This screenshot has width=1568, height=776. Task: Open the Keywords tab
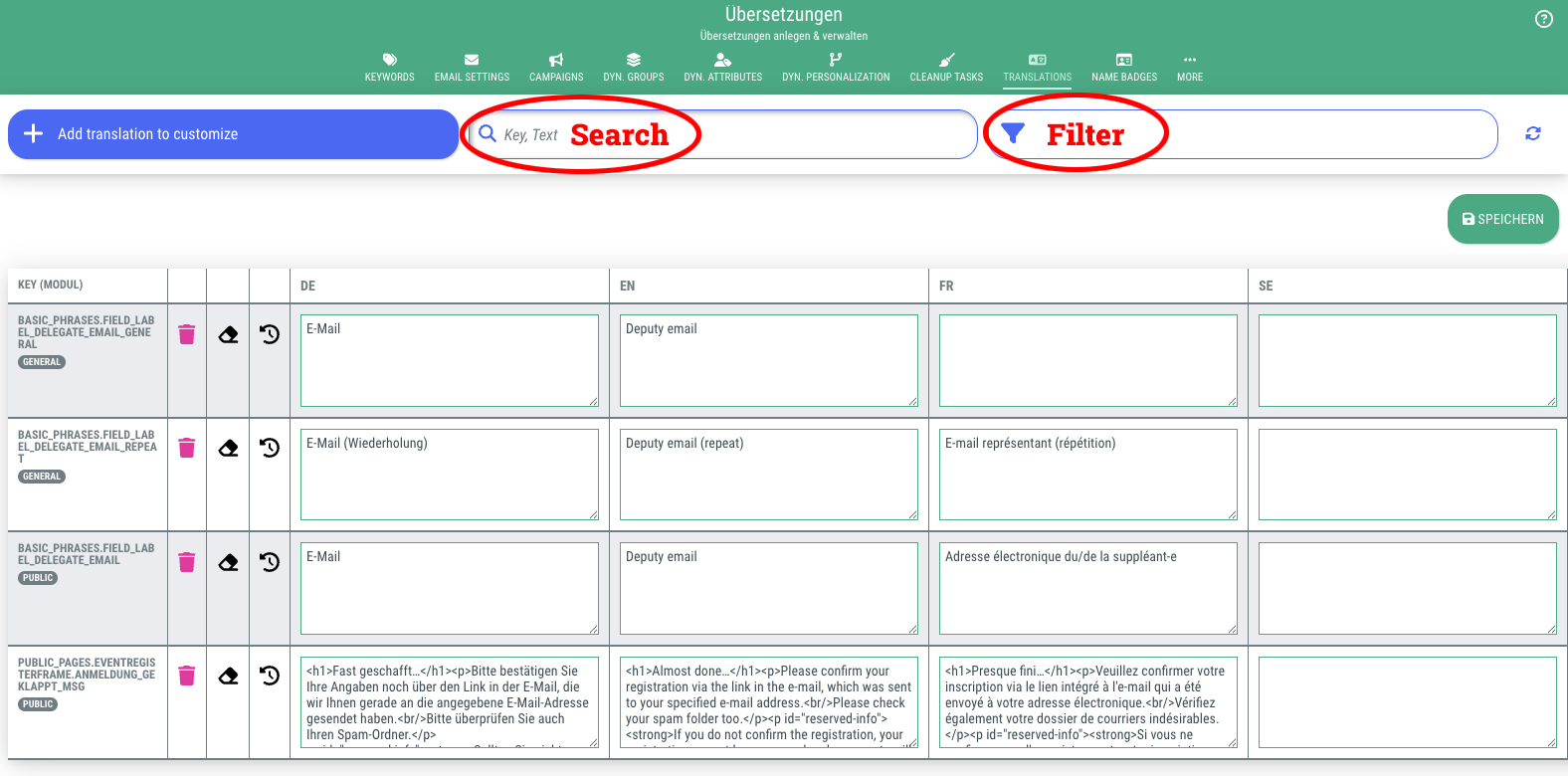point(390,68)
